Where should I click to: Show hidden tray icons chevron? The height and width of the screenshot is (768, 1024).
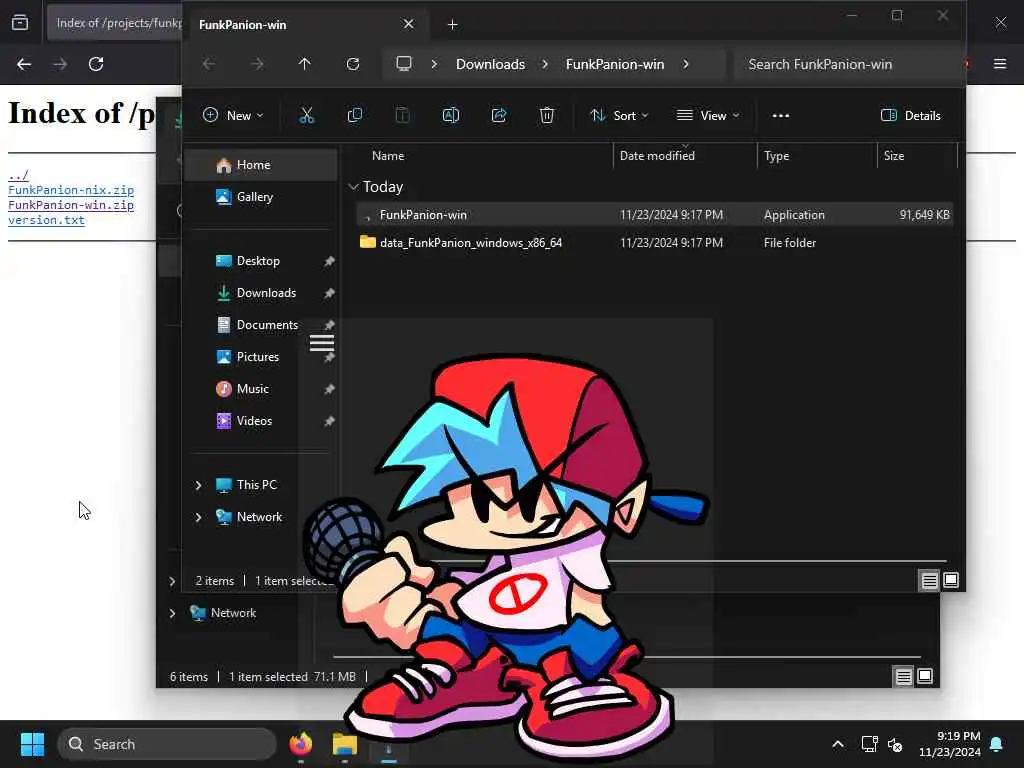click(838, 744)
